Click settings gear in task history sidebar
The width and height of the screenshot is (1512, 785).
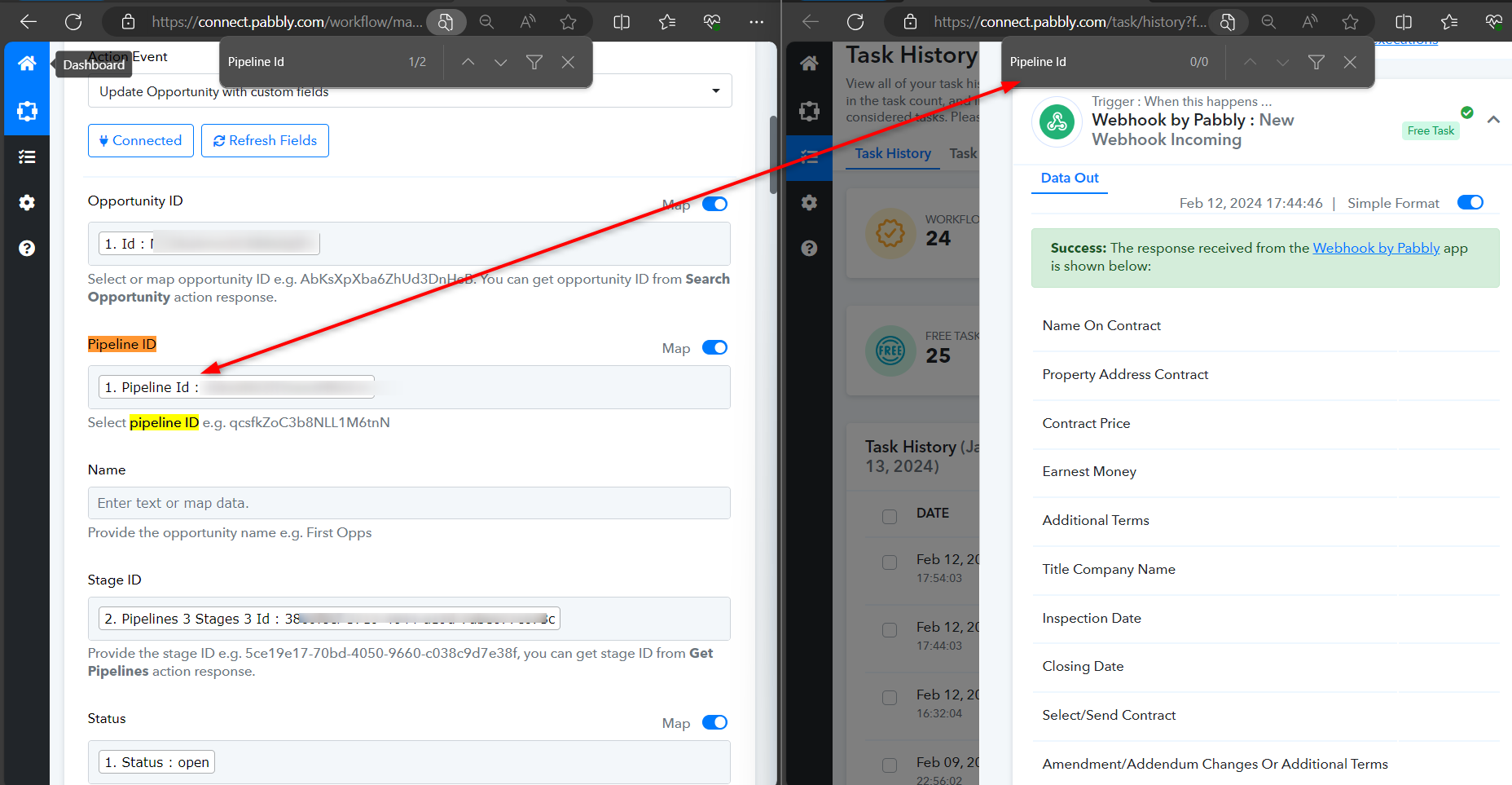tap(809, 202)
